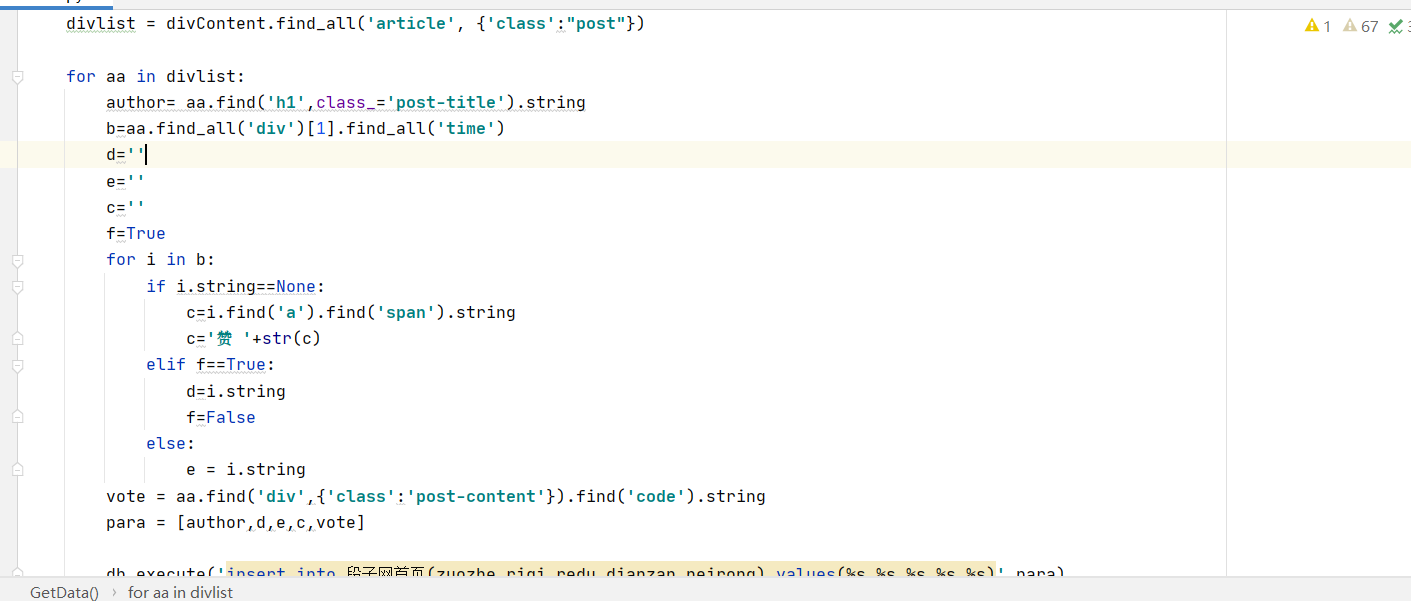Select 'for aa in divlist' breadcrumb
1411x601 pixels.
(x=180, y=592)
